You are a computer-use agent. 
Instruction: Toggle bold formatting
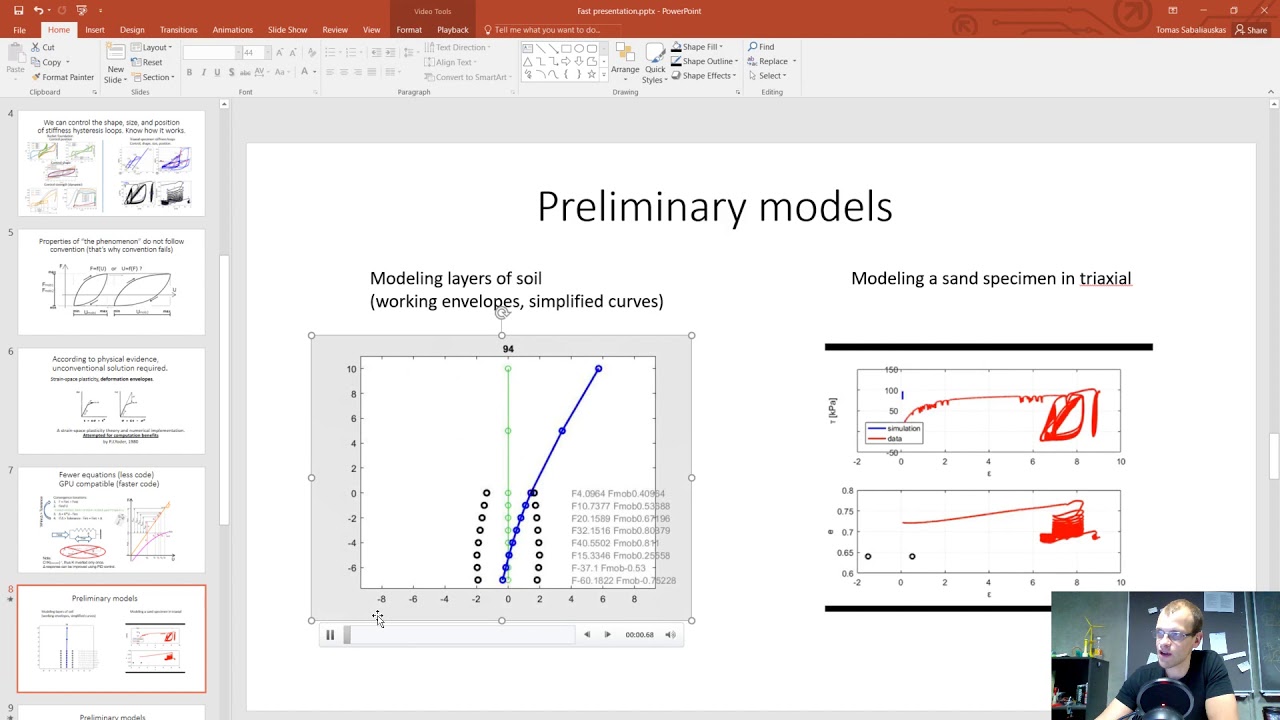[x=189, y=72]
